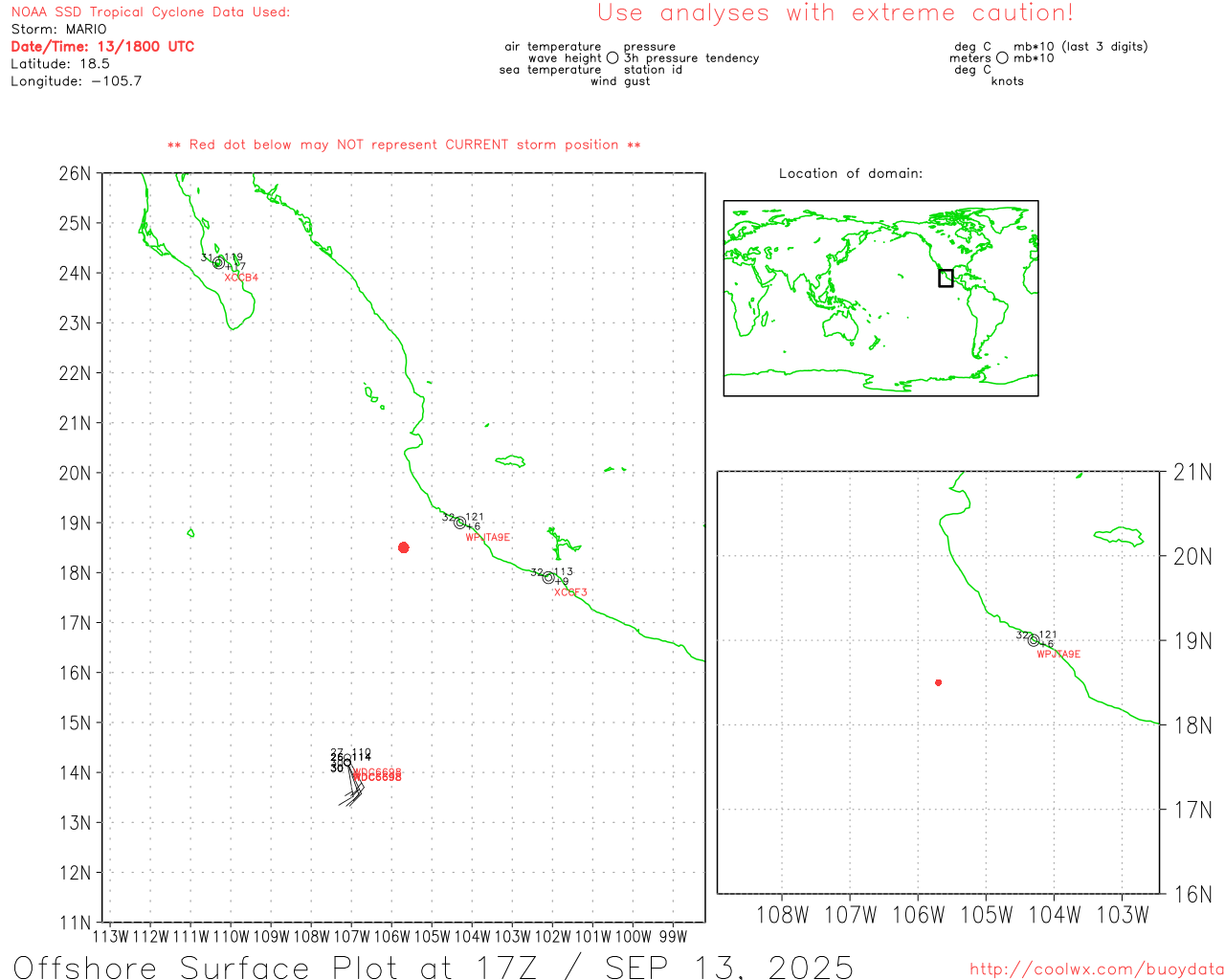Click the 'Latitude: 18.5' text
Screen dimensions: 1225x980
point(60,64)
